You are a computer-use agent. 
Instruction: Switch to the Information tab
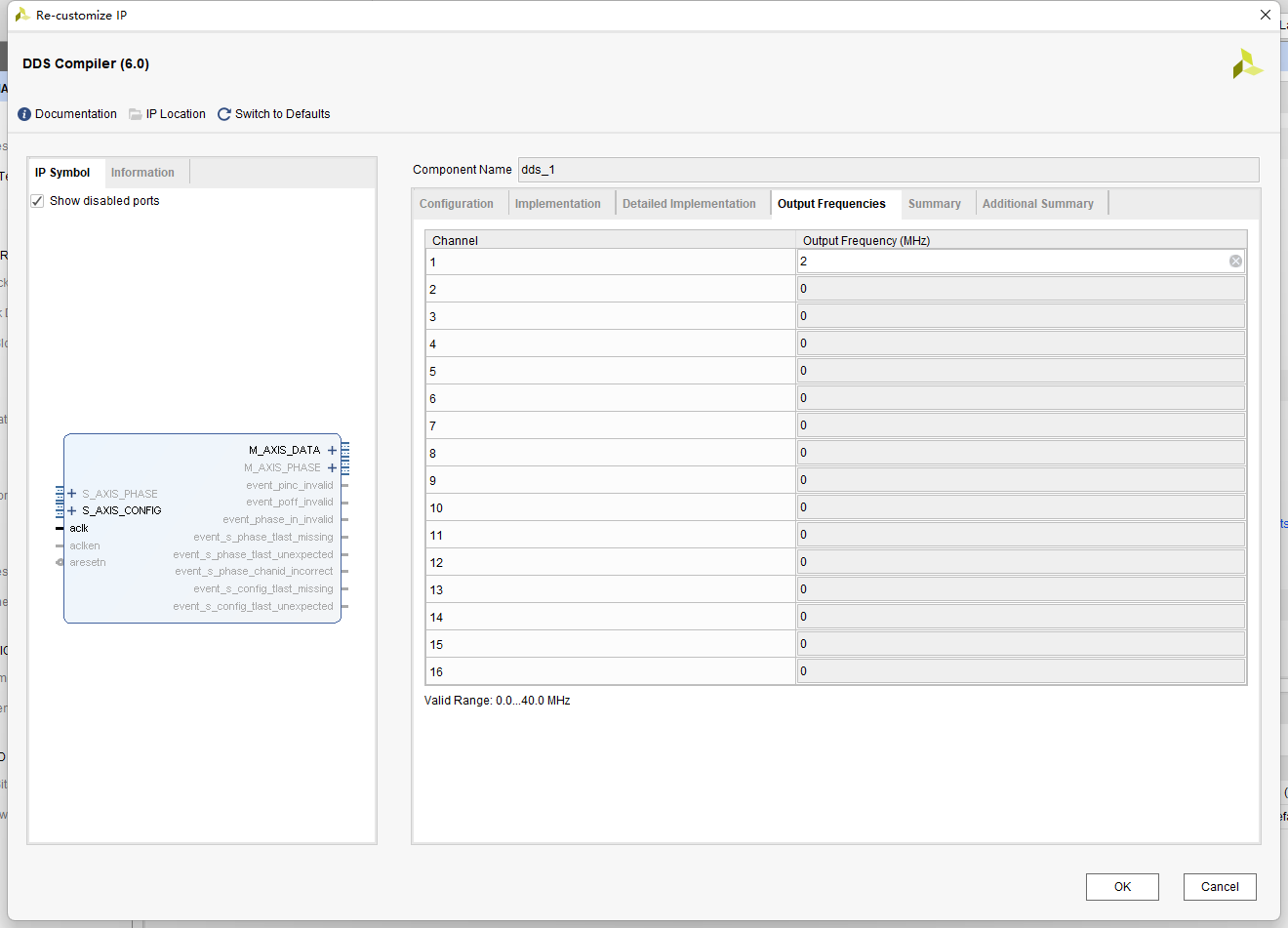pyautogui.click(x=142, y=173)
